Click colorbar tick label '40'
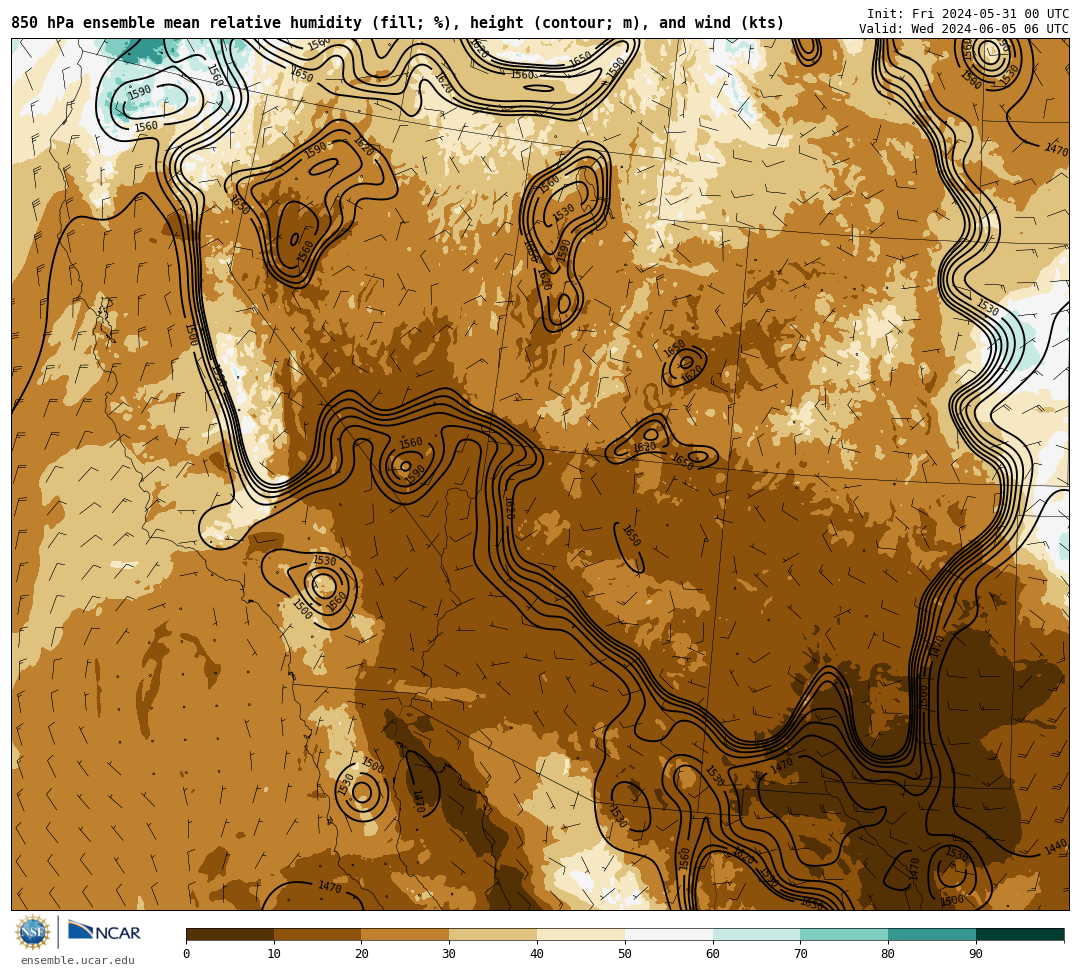This screenshot has width=1080, height=973. [x=537, y=954]
